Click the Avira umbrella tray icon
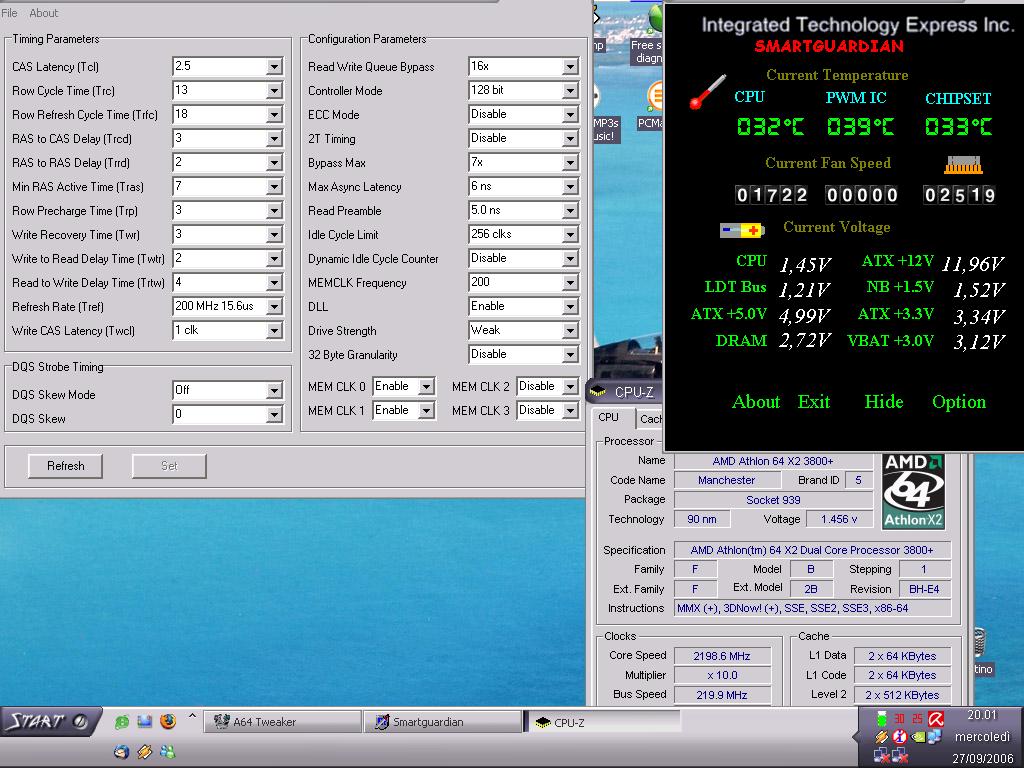1024x768 pixels. pyautogui.click(x=936, y=719)
